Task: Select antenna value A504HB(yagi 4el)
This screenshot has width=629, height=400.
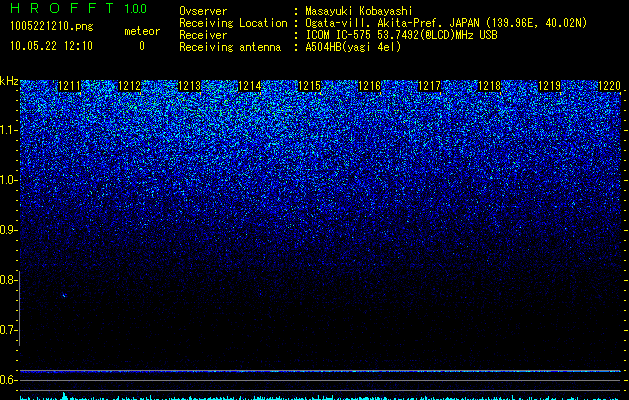Action: (353, 47)
